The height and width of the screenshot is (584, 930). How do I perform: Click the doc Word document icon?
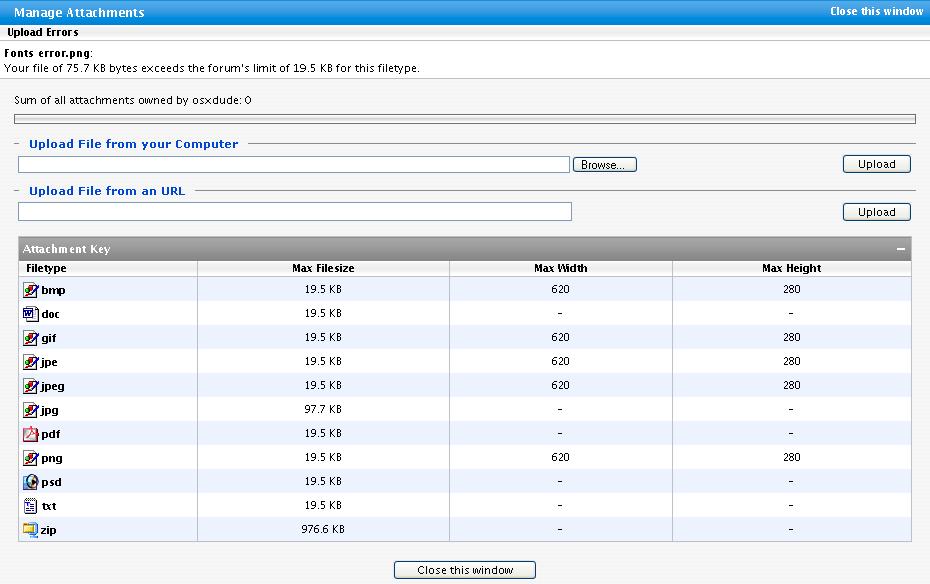click(x=30, y=314)
